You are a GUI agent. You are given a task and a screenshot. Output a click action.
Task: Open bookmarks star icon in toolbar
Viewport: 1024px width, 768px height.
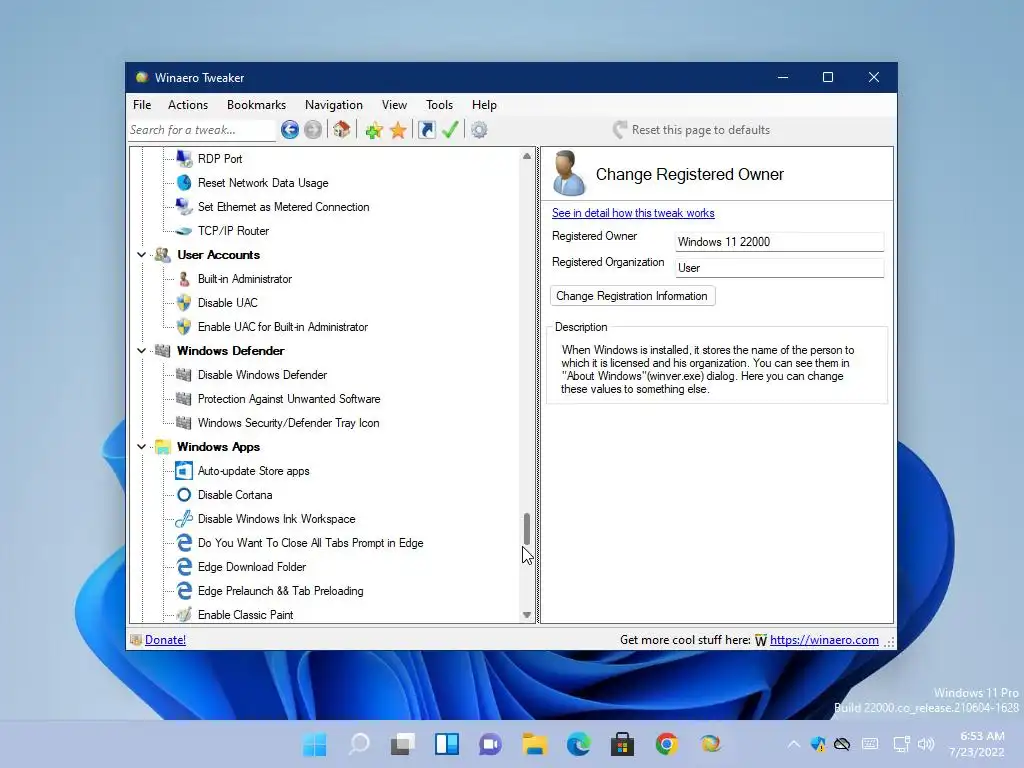[x=398, y=130]
